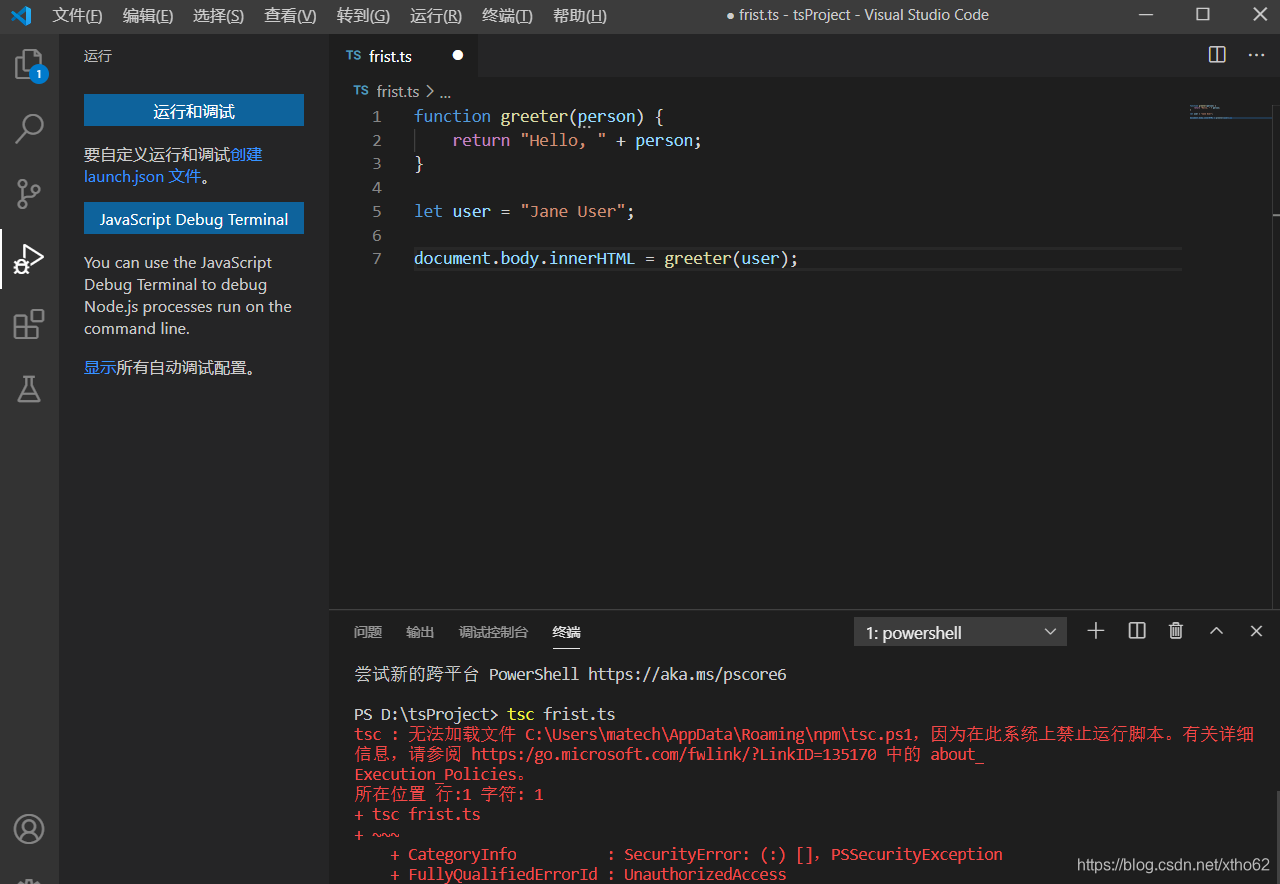The image size is (1280, 884).
Task: Maximize the panel with up chevron
Action: coord(1216,631)
